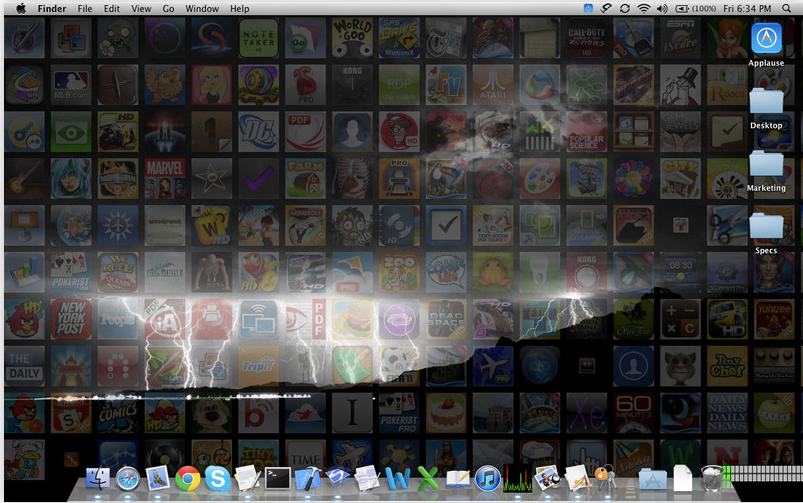This screenshot has height=503, width=803.
Task: Open the Window menu
Action: tap(202, 9)
